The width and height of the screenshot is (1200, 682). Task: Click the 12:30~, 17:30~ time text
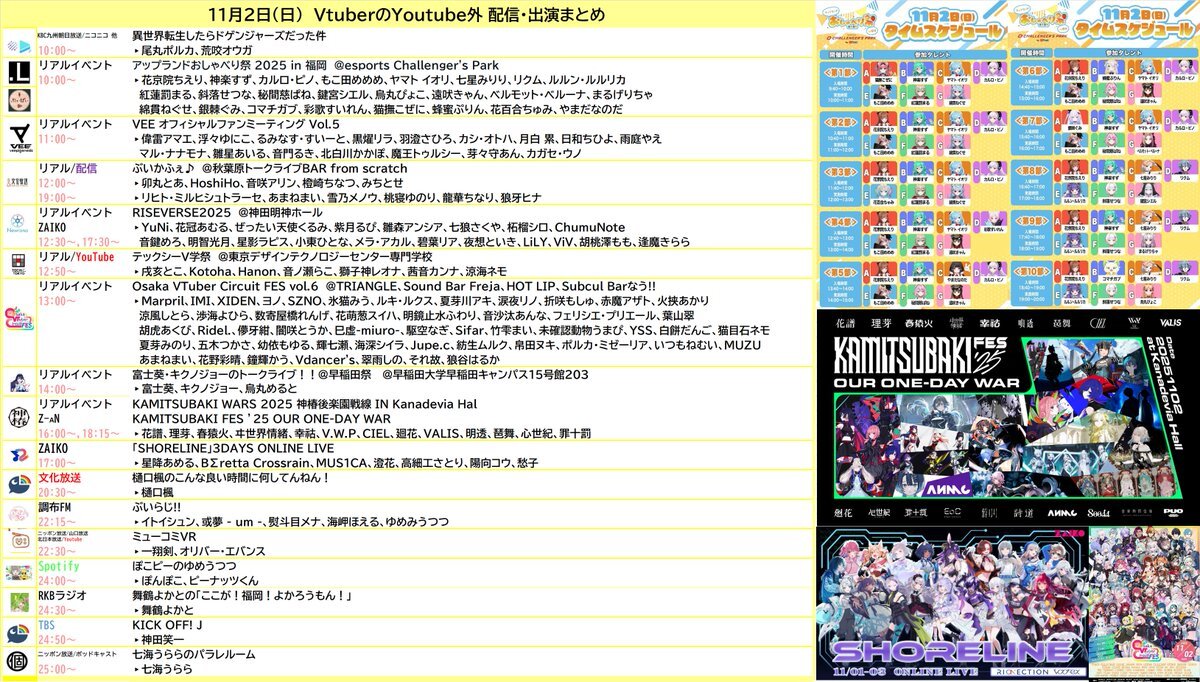click(x=79, y=242)
